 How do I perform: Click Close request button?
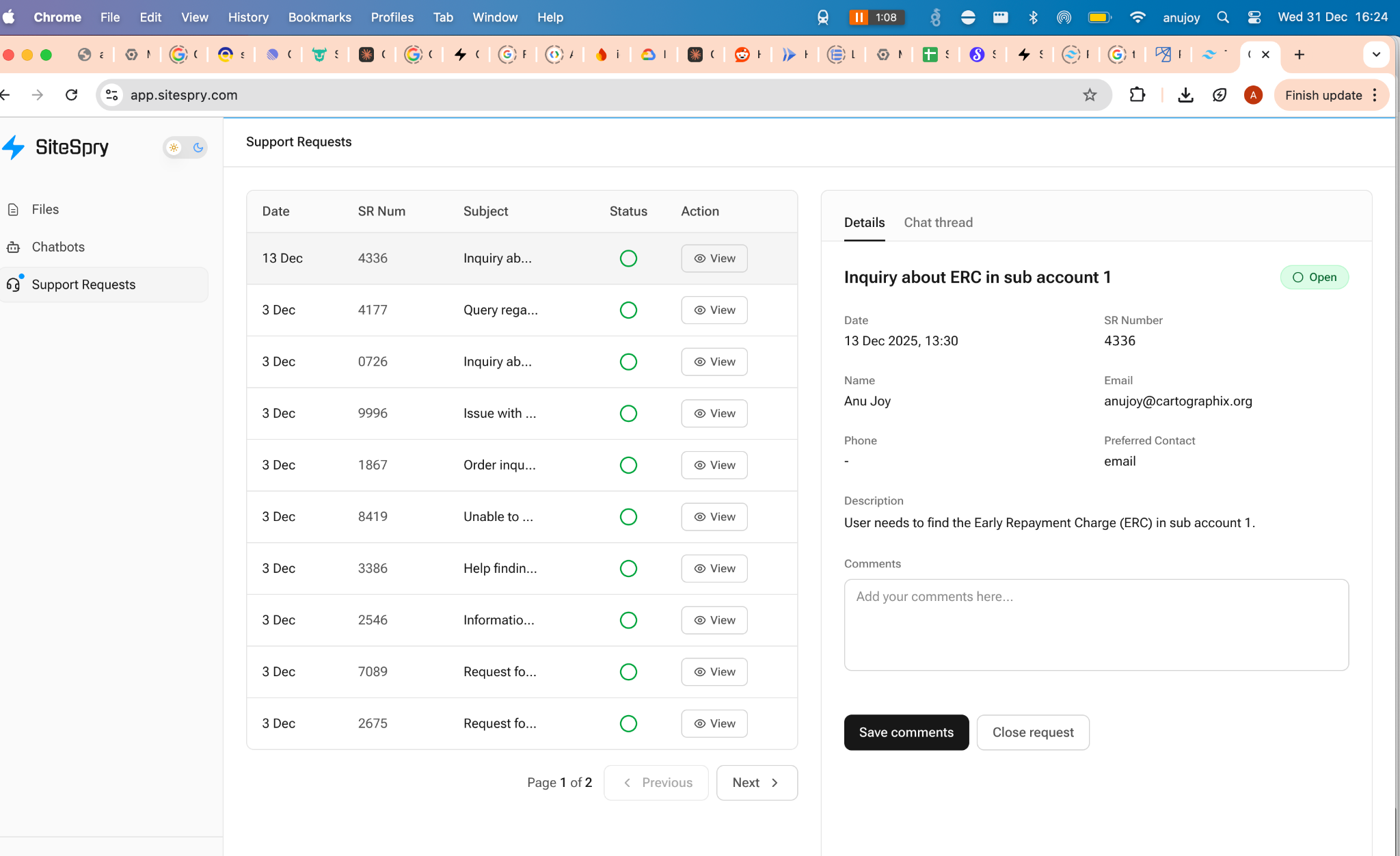coord(1032,732)
